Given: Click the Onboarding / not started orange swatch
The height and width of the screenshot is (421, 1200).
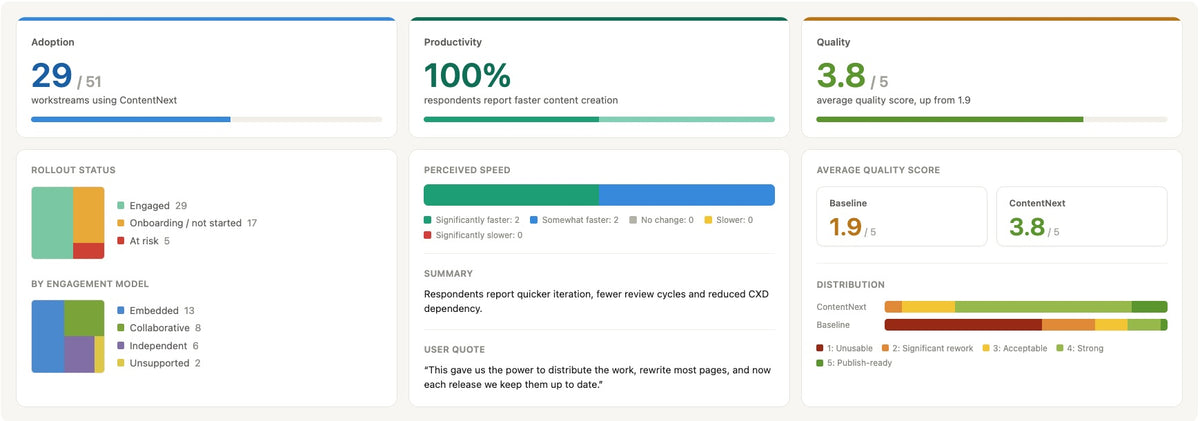Looking at the screenshot, I should [x=121, y=223].
